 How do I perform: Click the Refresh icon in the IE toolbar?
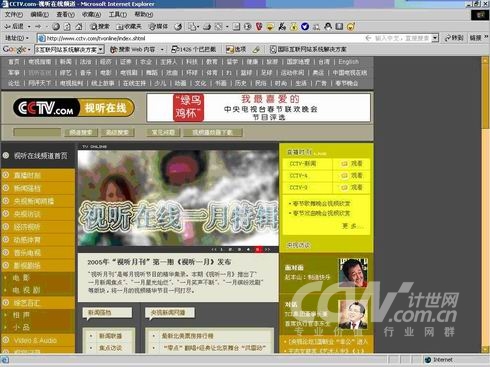(x=67, y=27)
